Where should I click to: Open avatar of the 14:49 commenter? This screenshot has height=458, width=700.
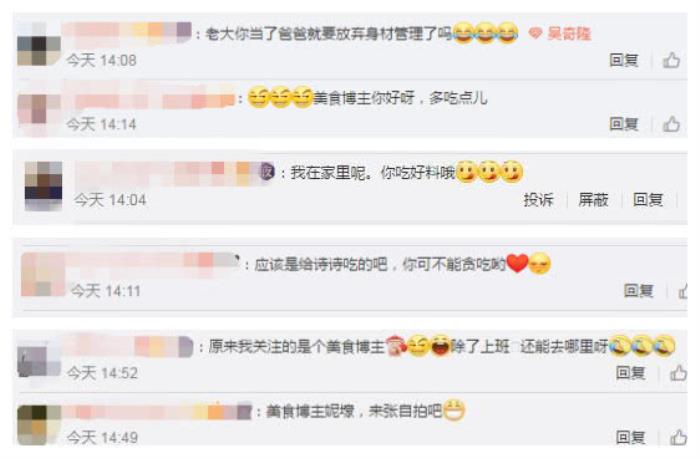tap(39, 425)
